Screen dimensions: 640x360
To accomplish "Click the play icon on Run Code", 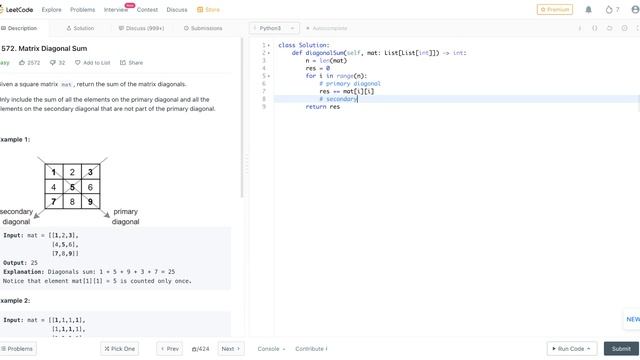I will coord(554,349).
